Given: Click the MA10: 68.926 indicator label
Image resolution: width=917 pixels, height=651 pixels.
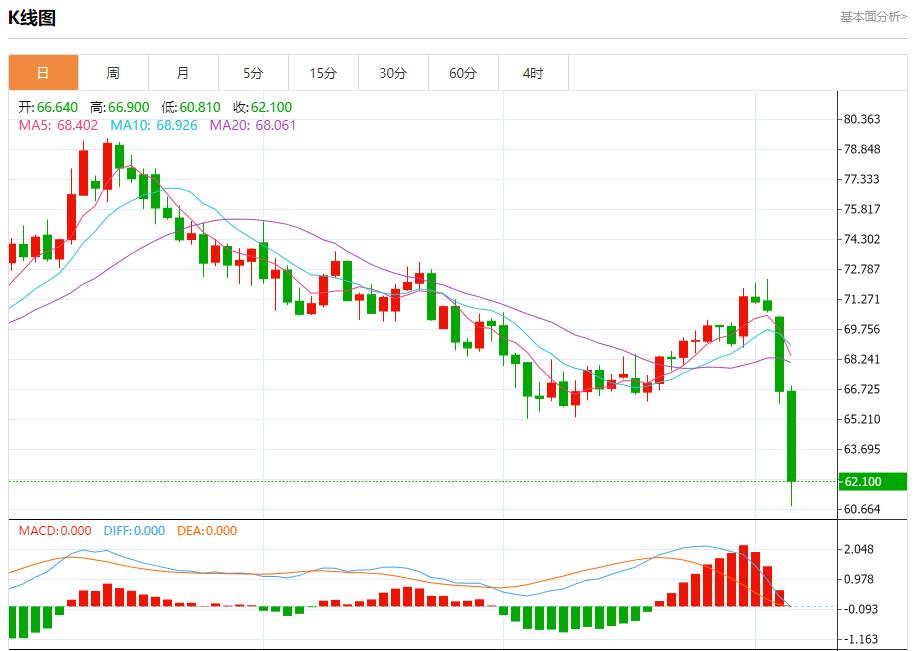Looking at the screenshot, I should pyautogui.click(x=154, y=125).
